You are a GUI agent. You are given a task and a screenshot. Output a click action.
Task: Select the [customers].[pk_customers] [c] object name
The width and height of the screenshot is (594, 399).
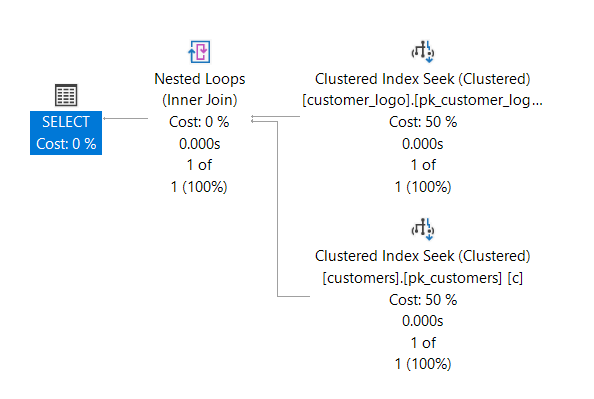[x=422, y=278]
